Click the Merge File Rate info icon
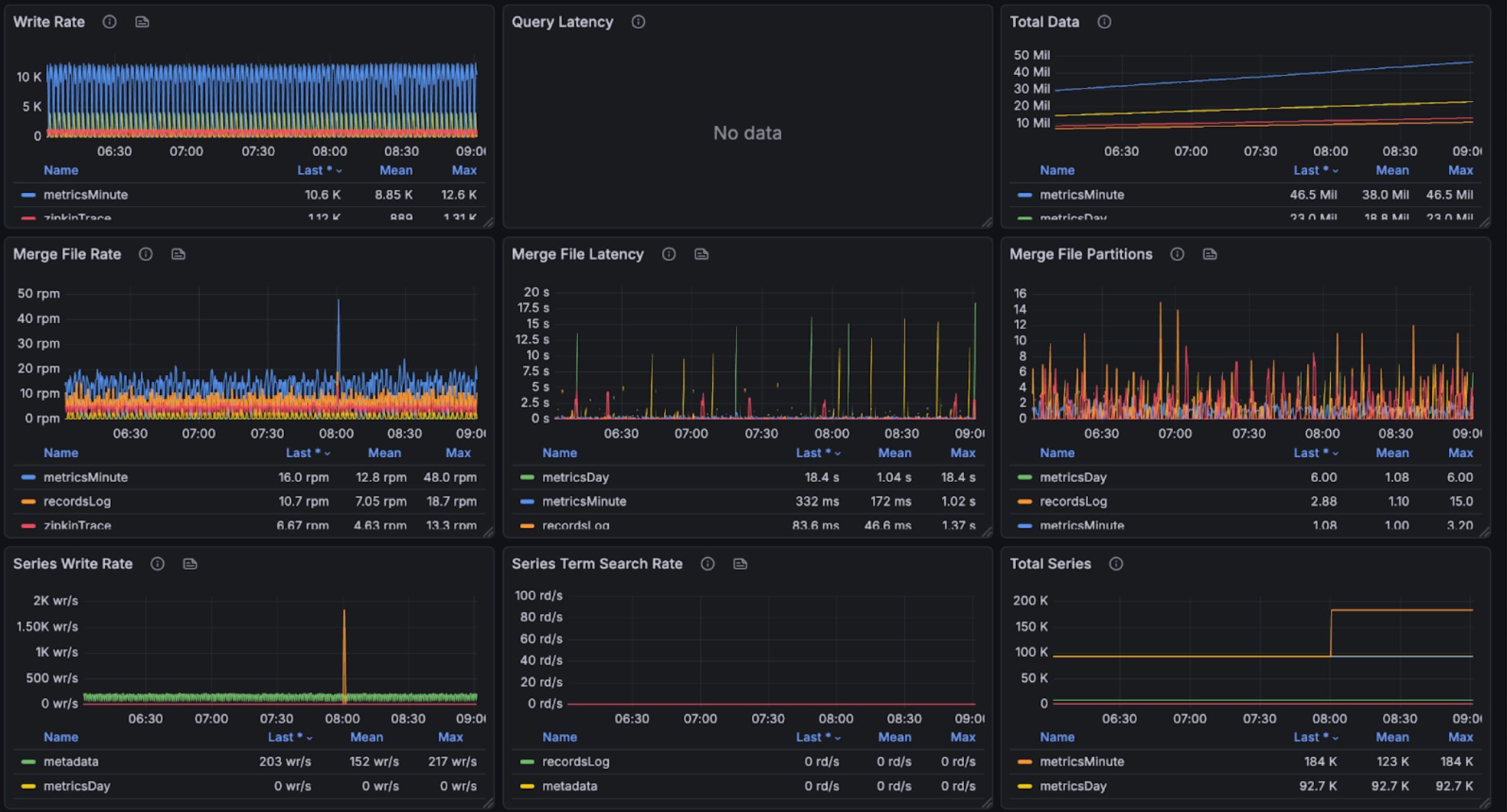Image resolution: width=1507 pixels, height=812 pixels. 145,254
